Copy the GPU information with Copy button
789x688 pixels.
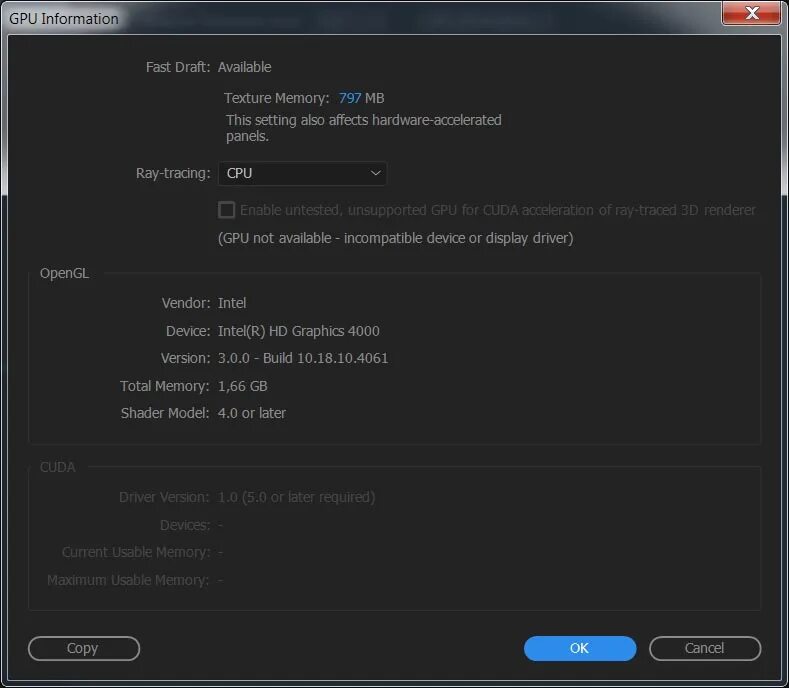click(84, 648)
